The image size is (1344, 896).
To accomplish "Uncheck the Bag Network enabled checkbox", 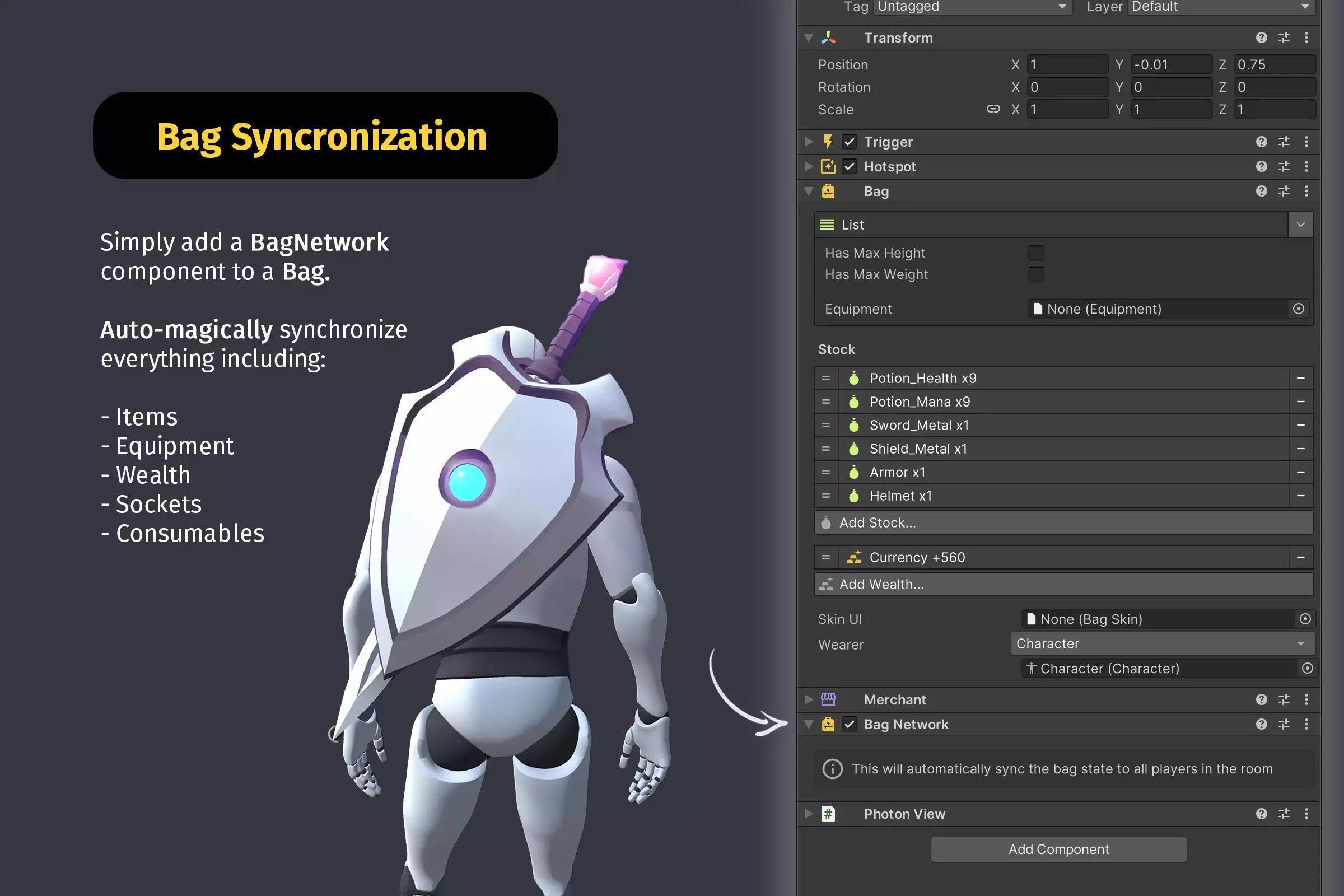I will point(850,725).
